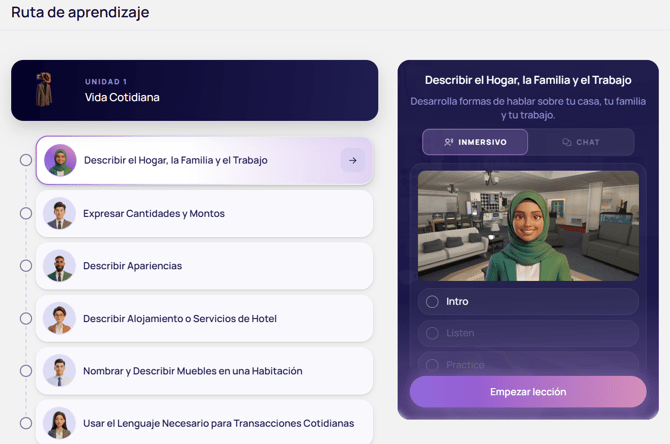Click avatar beside Usar el Lenguaje Necesario
The height and width of the screenshot is (444, 670).
(x=59, y=423)
